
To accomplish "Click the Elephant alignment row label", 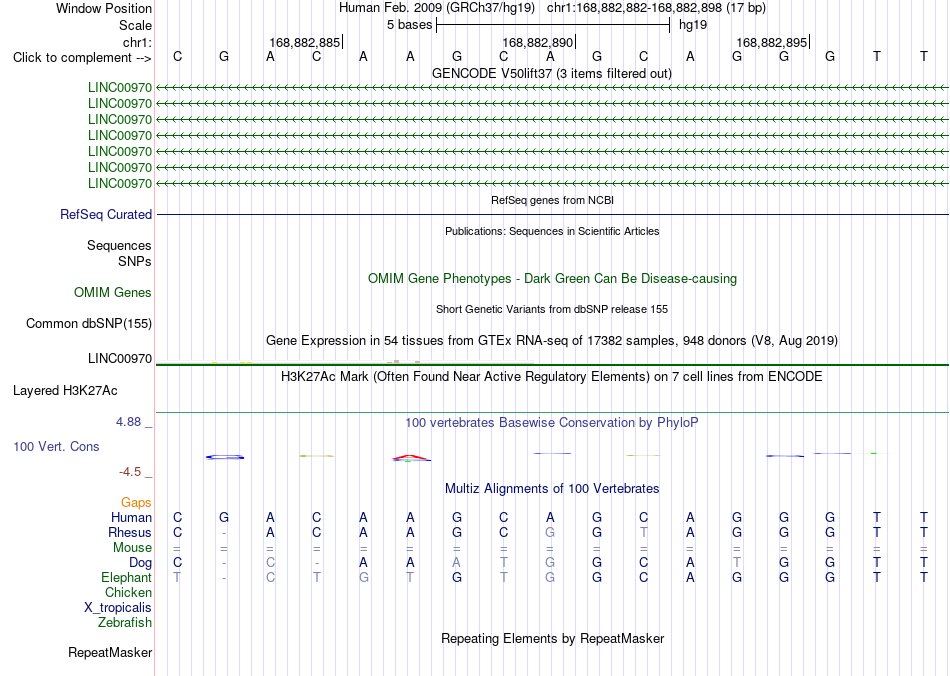I will [126, 577].
